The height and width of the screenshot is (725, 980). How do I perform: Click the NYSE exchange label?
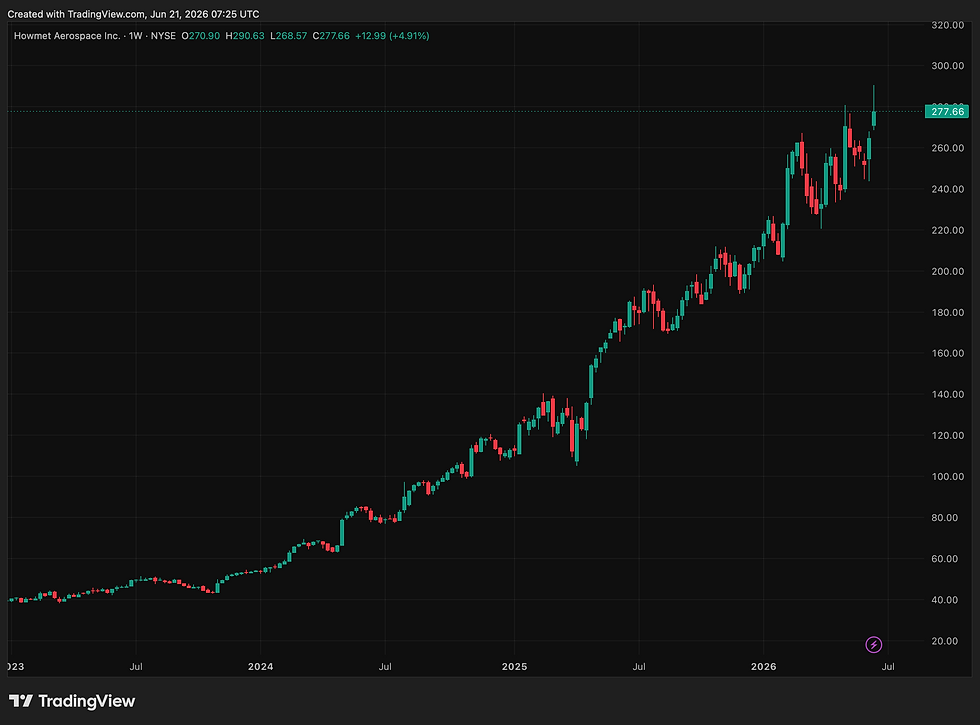(x=163, y=36)
